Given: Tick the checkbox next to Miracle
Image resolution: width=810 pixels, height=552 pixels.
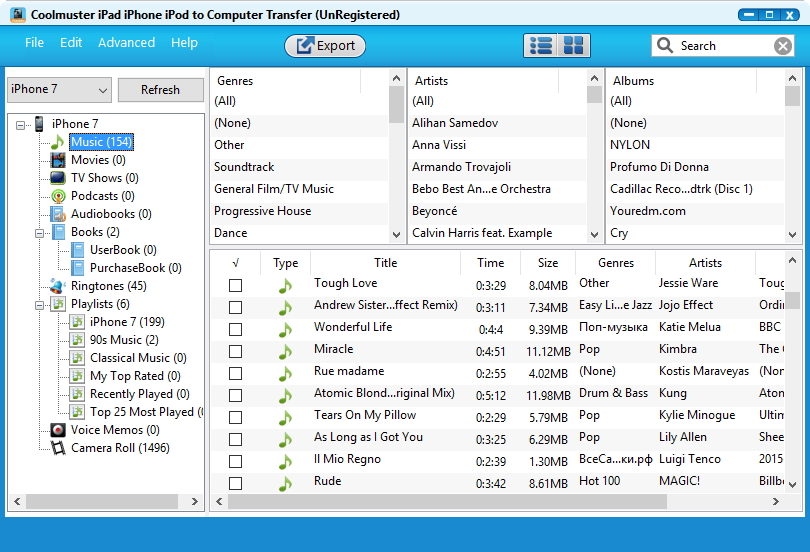Looking at the screenshot, I should coord(235,351).
